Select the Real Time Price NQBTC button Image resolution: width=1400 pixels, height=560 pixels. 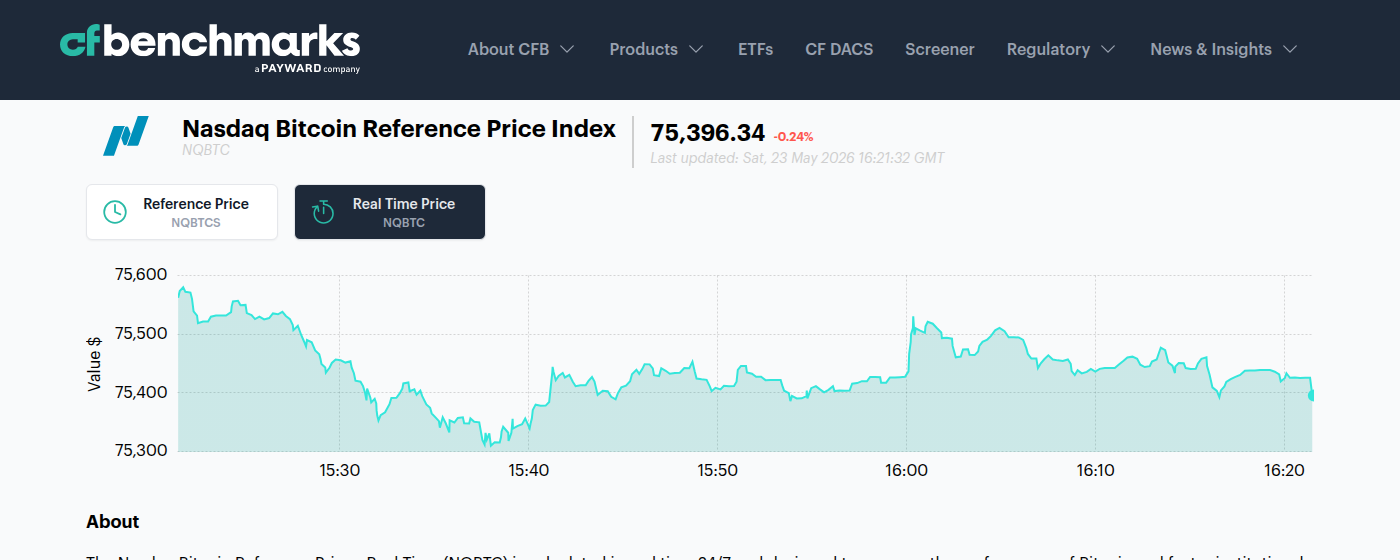click(x=390, y=212)
